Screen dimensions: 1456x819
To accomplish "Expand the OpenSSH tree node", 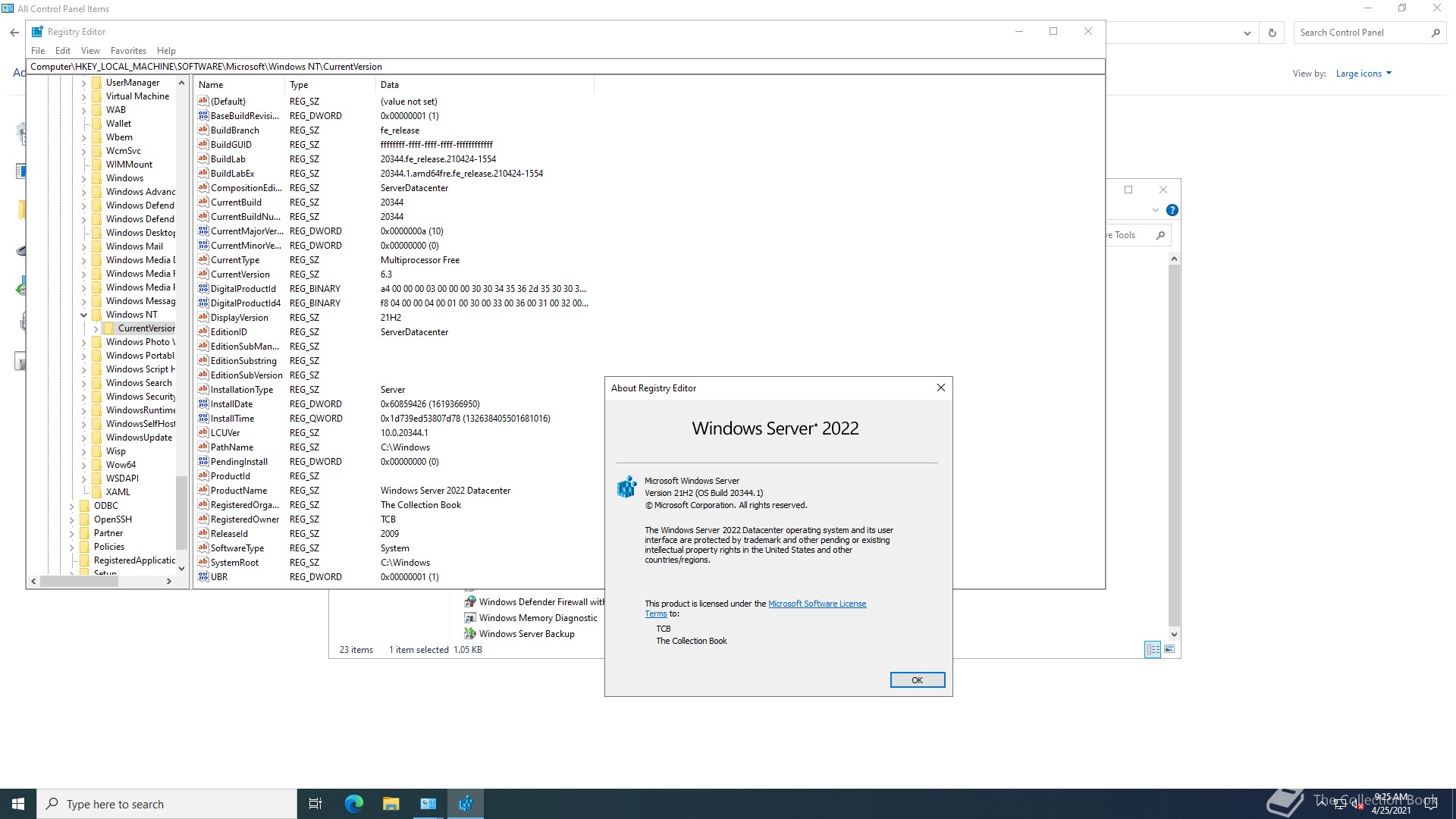I will (71, 519).
